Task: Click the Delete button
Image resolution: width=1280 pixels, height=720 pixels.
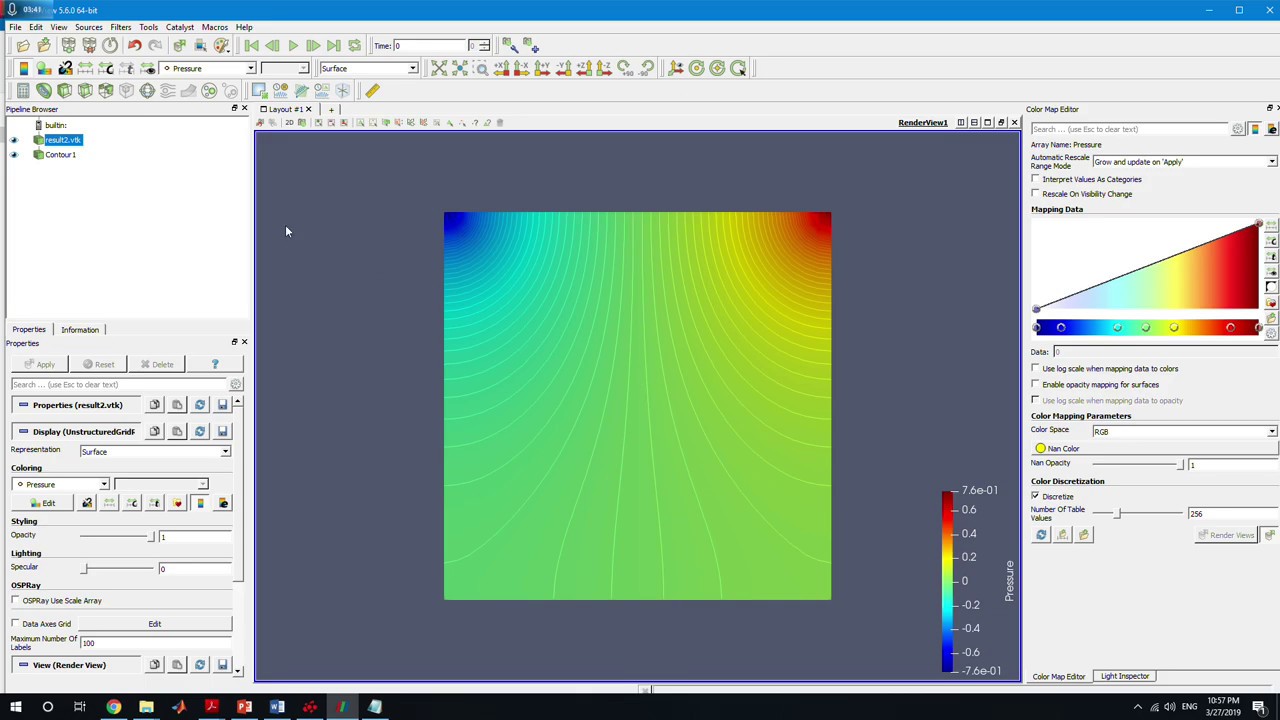Action: click(157, 364)
